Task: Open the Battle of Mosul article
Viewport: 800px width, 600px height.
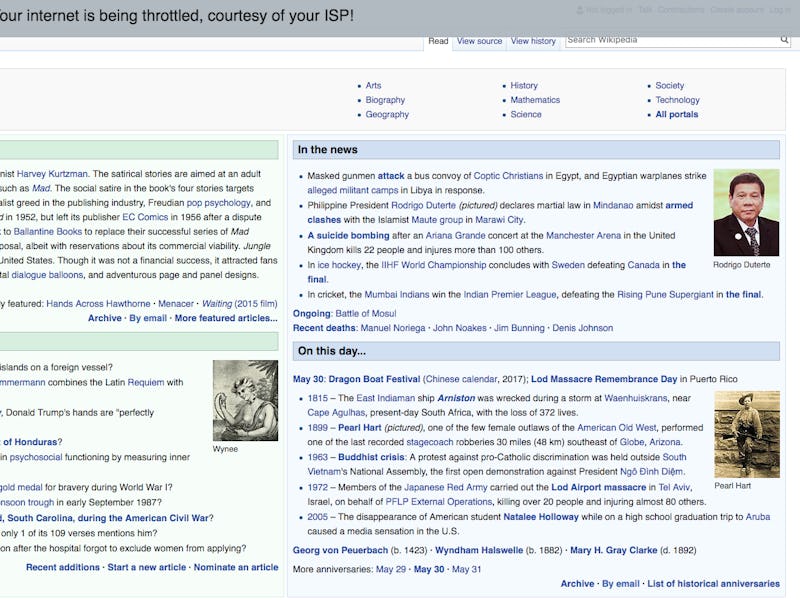Action: pyautogui.click(x=365, y=313)
